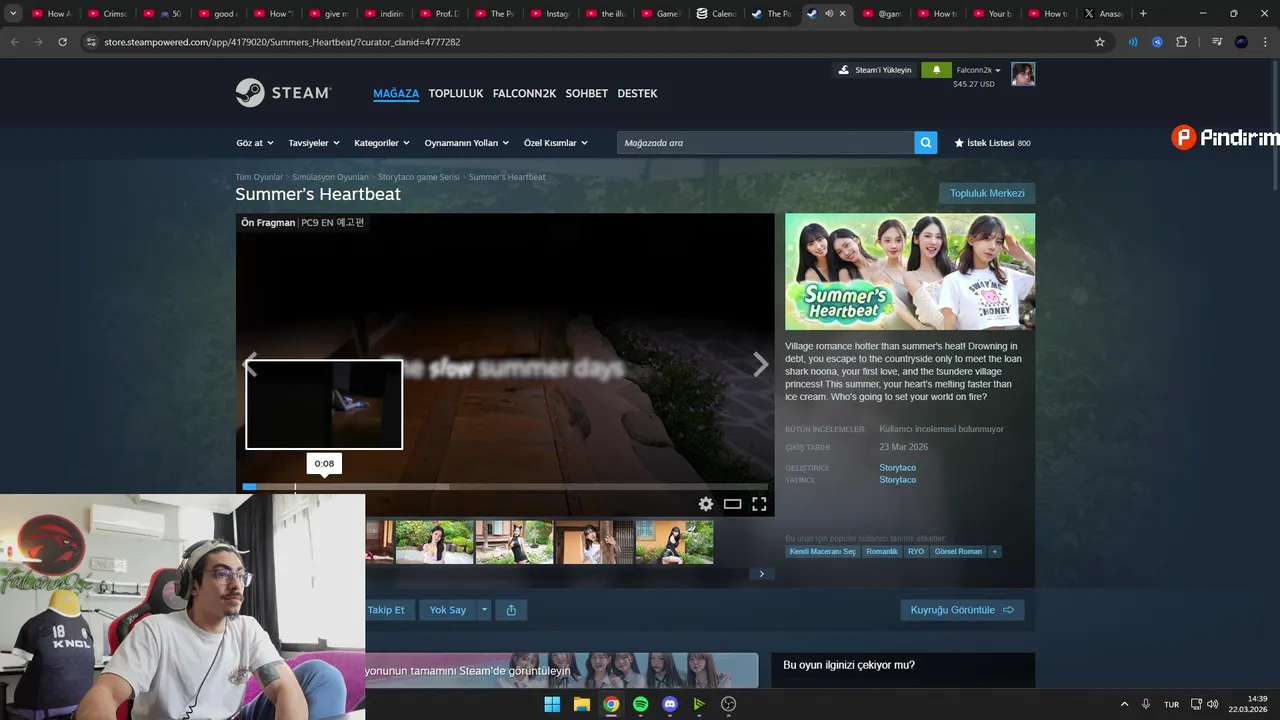Switch to the Calendar browser tab
Screen dimensions: 1280x720
[716, 14]
